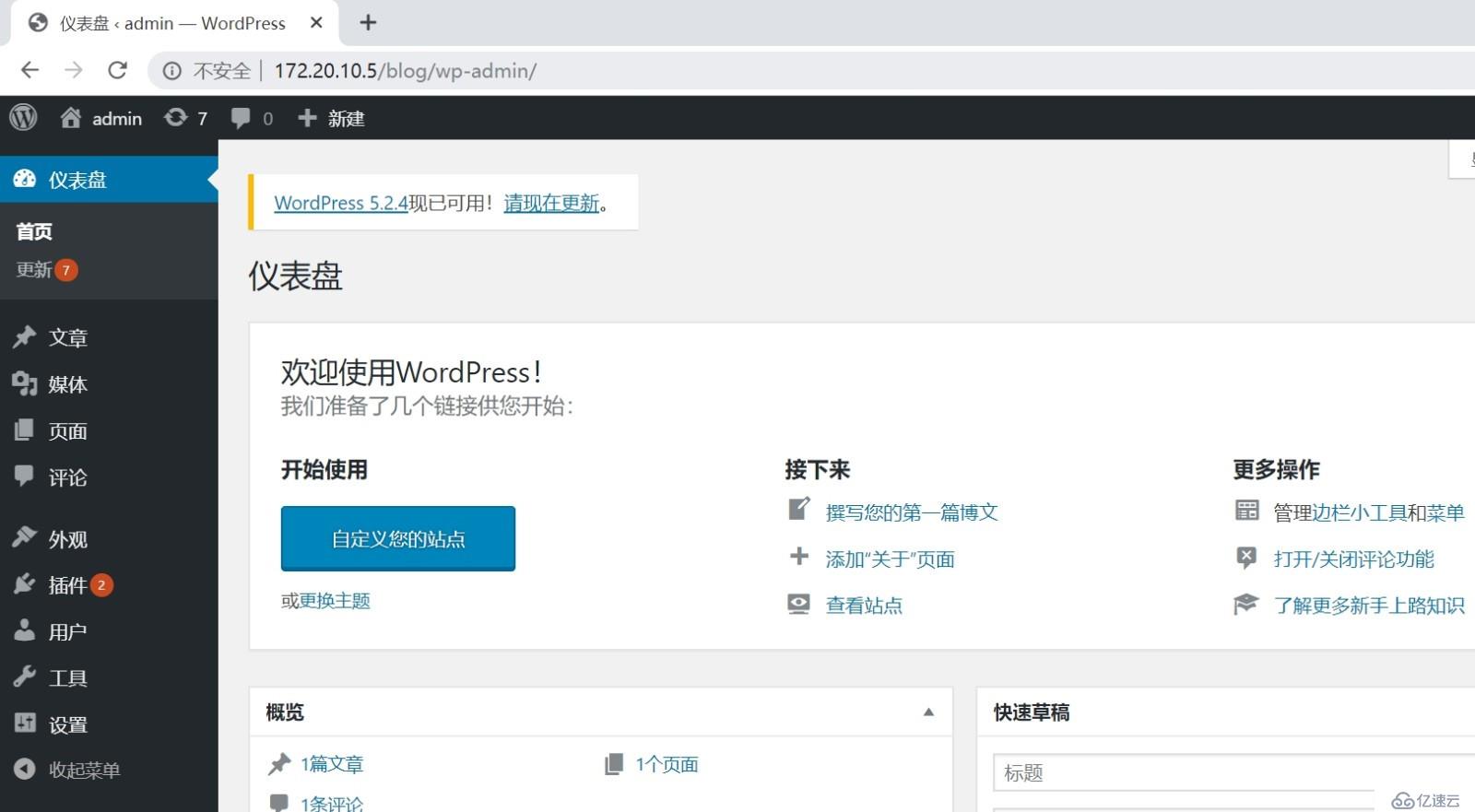The image size is (1475, 812).
Task: Open the 更新 submenu item with badge 7
Action: pos(47,270)
